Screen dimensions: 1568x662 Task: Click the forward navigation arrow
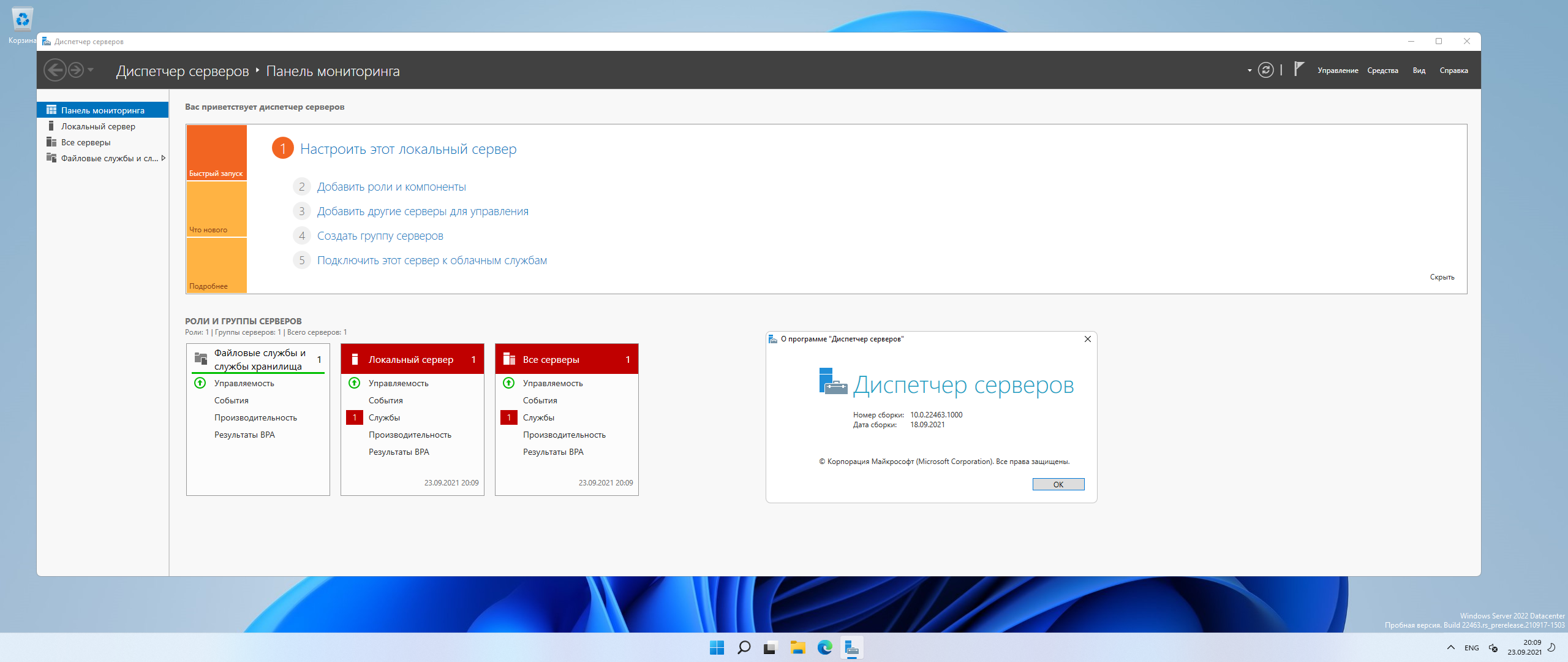[x=75, y=70]
